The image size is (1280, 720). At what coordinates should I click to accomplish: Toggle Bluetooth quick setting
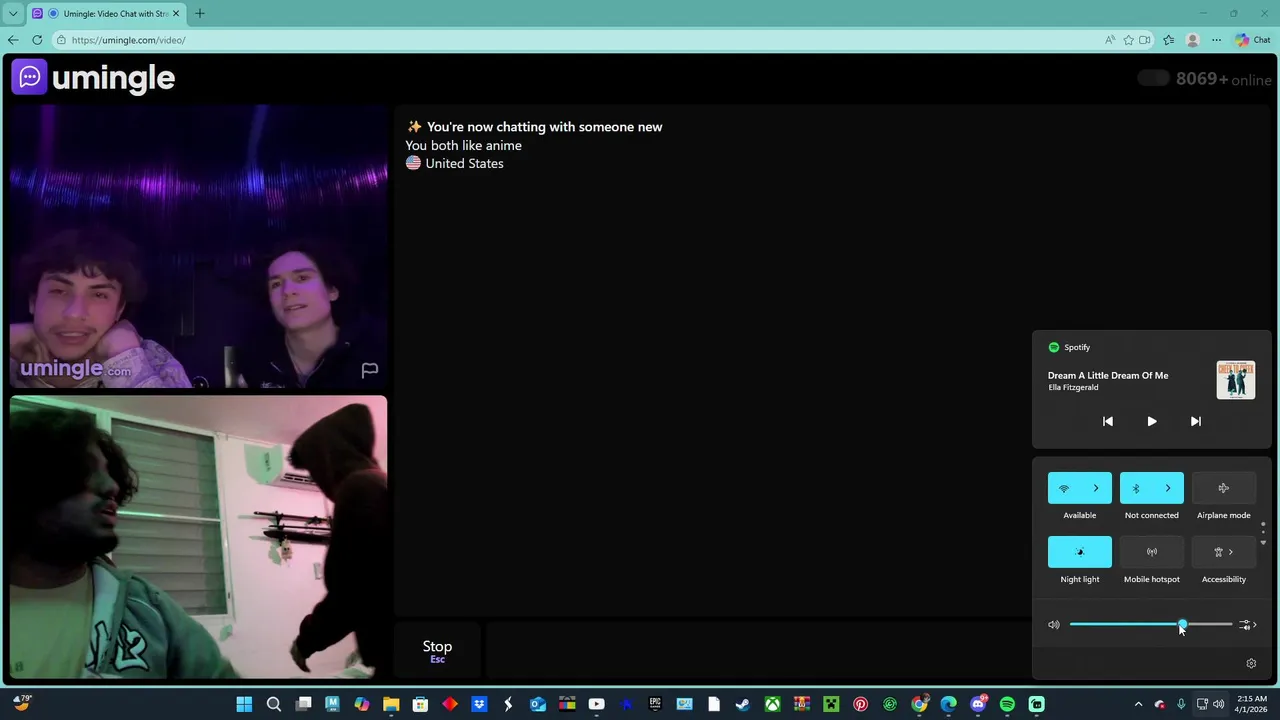tap(1136, 488)
